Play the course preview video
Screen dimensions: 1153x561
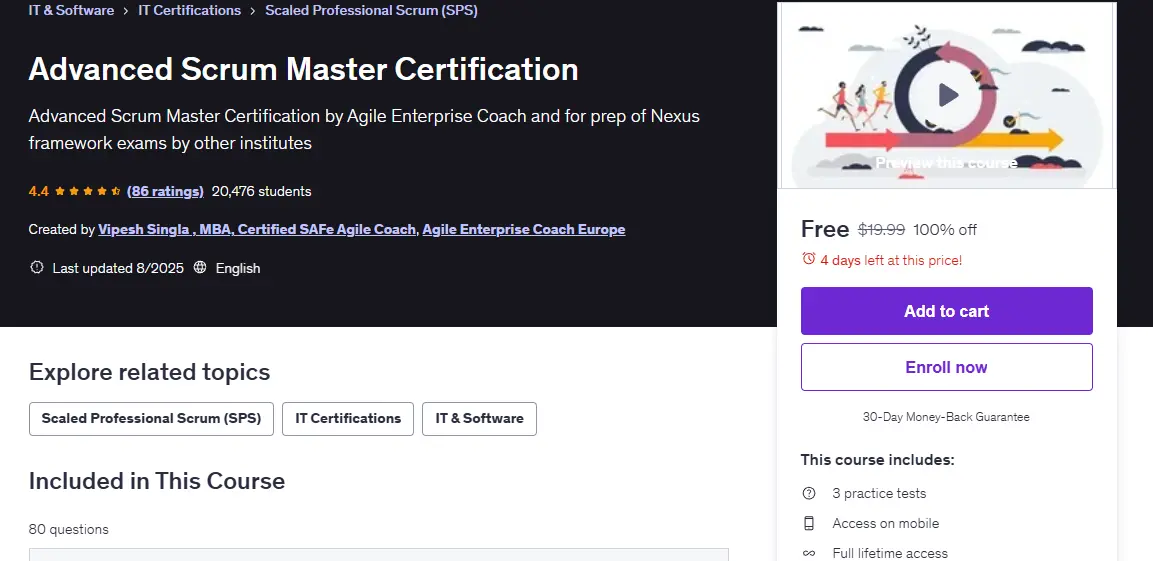(947, 95)
